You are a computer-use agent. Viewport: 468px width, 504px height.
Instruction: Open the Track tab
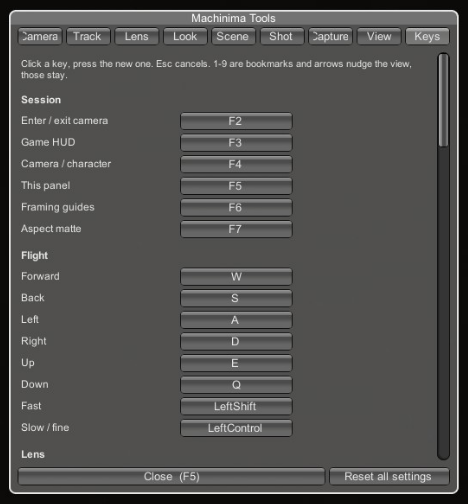coord(88,36)
